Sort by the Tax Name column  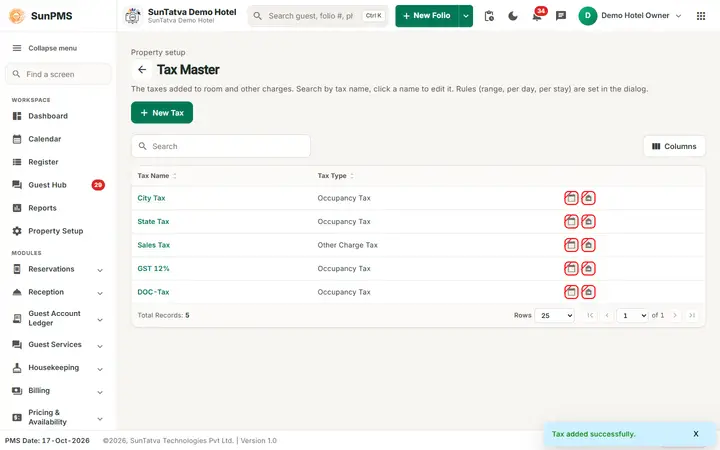157,176
